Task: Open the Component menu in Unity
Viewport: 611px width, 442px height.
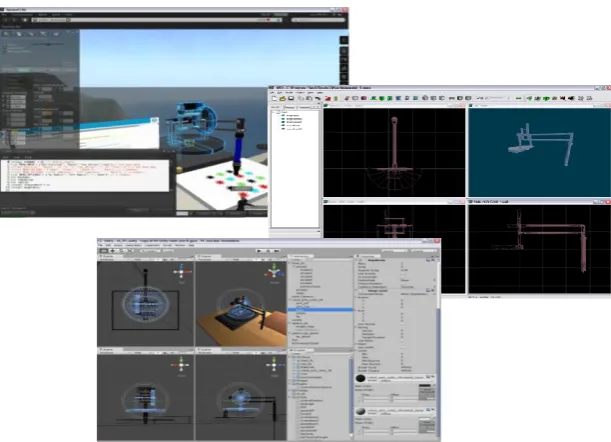Action: point(152,245)
